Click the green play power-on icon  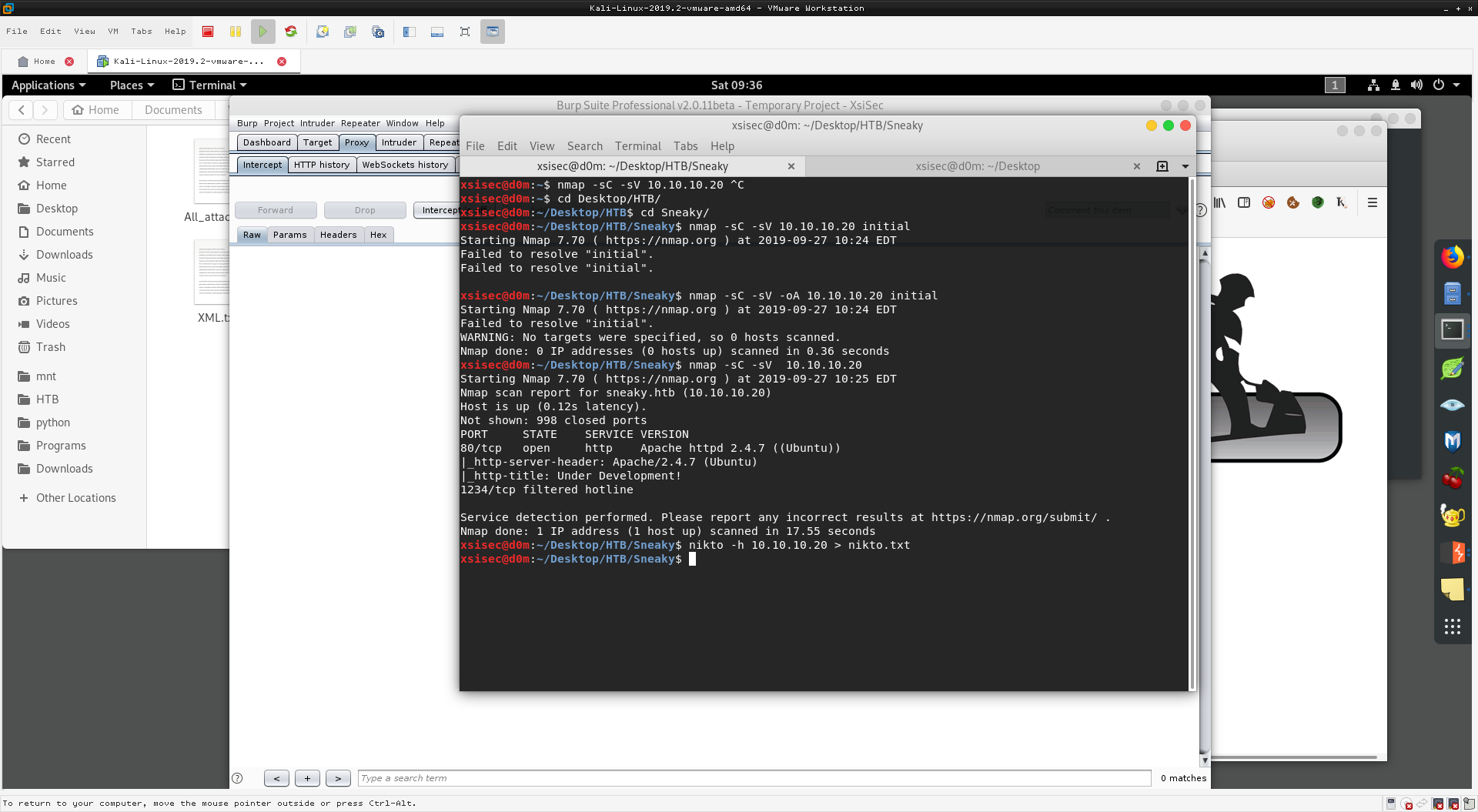(x=263, y=32)
